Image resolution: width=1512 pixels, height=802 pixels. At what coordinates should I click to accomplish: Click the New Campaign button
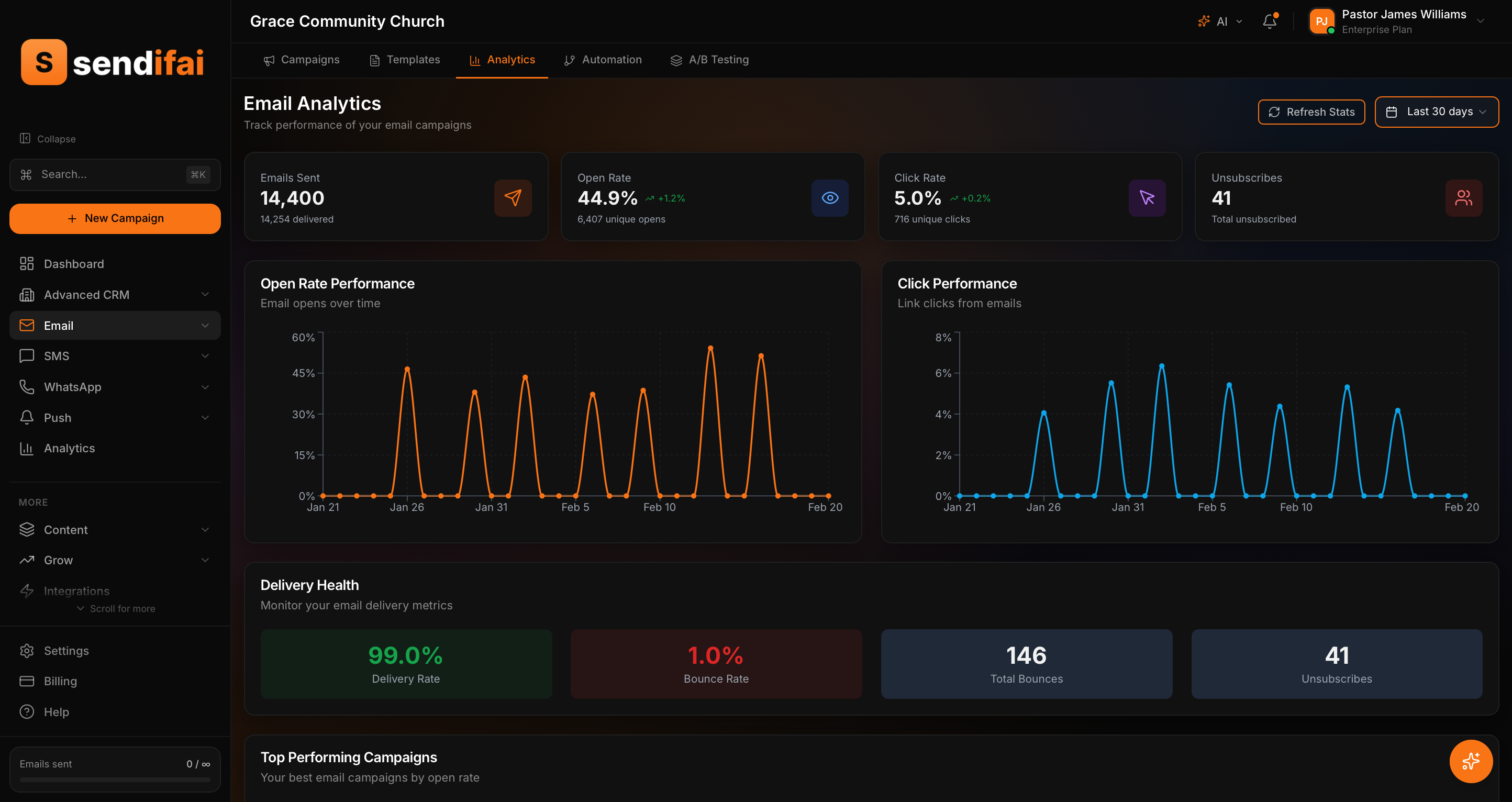(115, 218)
